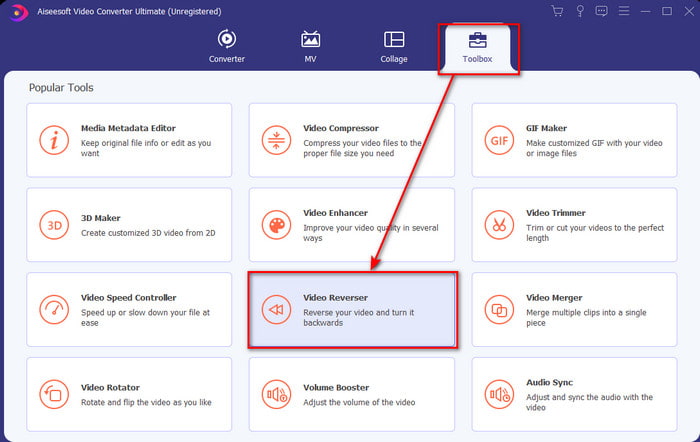Minimize the Aiseesoft window
This screenshot has width=700, height=442.
(646, 11)
